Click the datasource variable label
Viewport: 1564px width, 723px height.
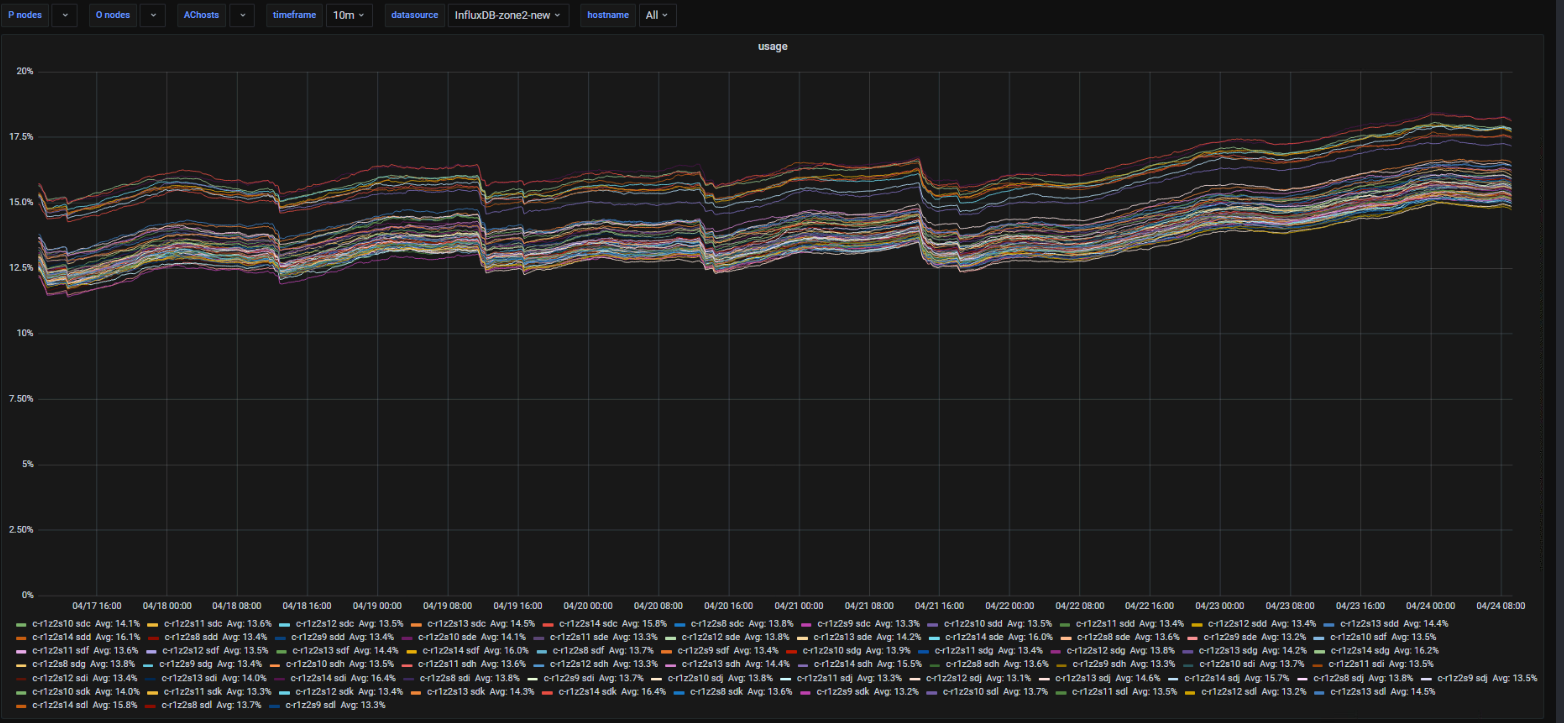tap(414, 15)
